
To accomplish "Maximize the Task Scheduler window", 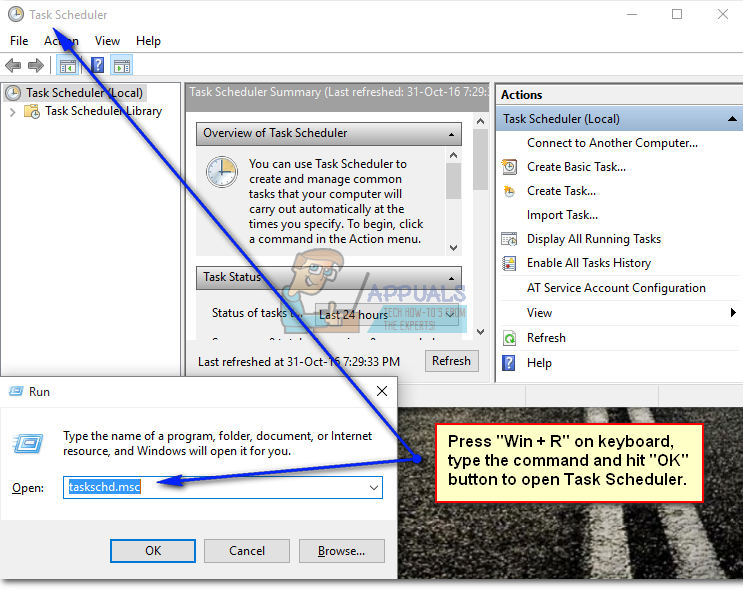I will (x=677, y=14).
